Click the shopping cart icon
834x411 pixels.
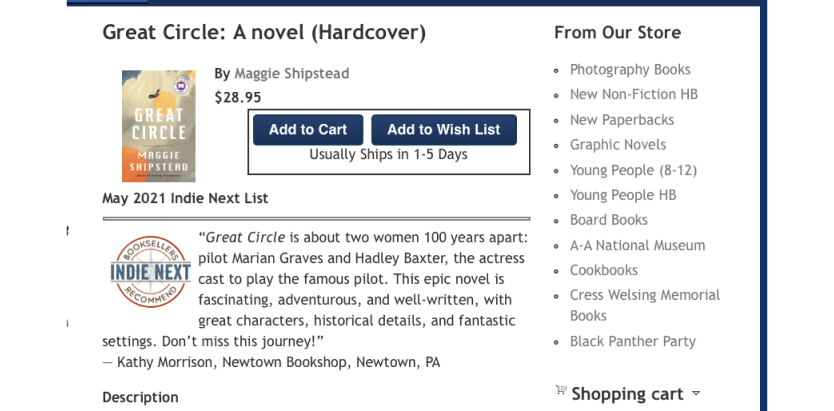[560, 391]
